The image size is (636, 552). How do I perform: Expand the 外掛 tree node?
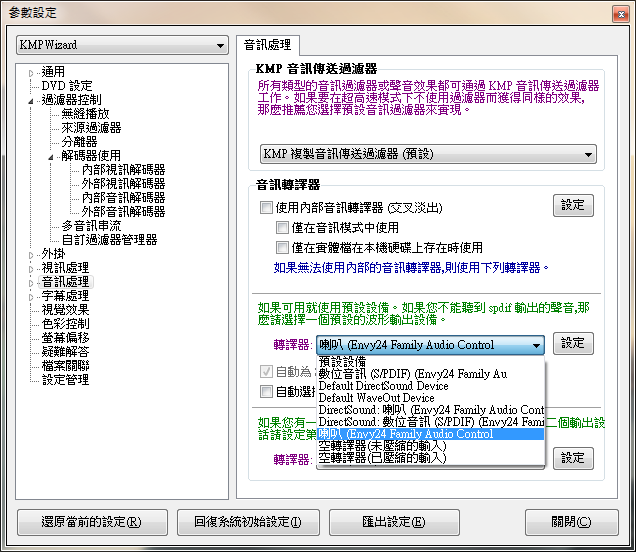(31, 255)
